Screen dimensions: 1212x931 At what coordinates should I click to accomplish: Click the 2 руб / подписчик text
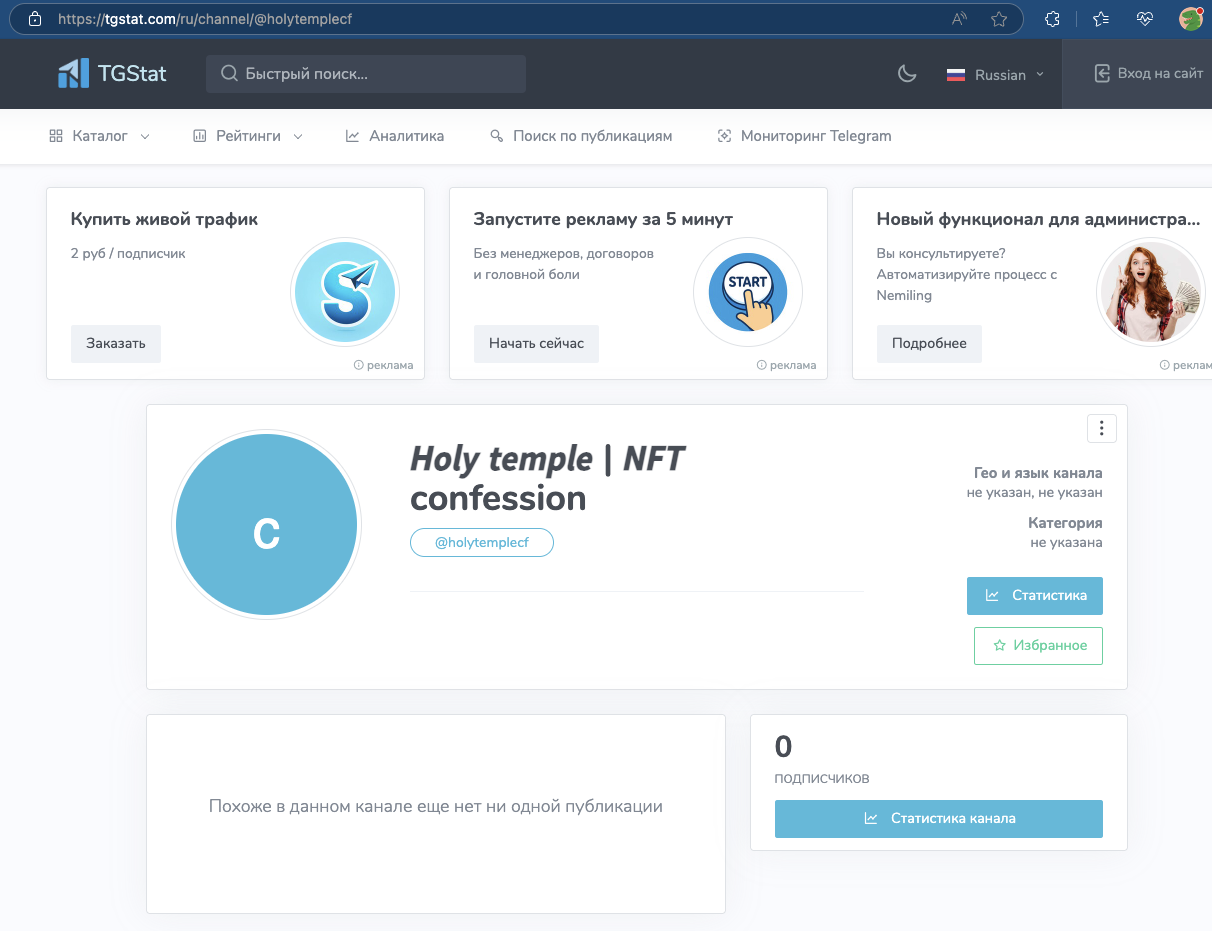tap(128, 253)
